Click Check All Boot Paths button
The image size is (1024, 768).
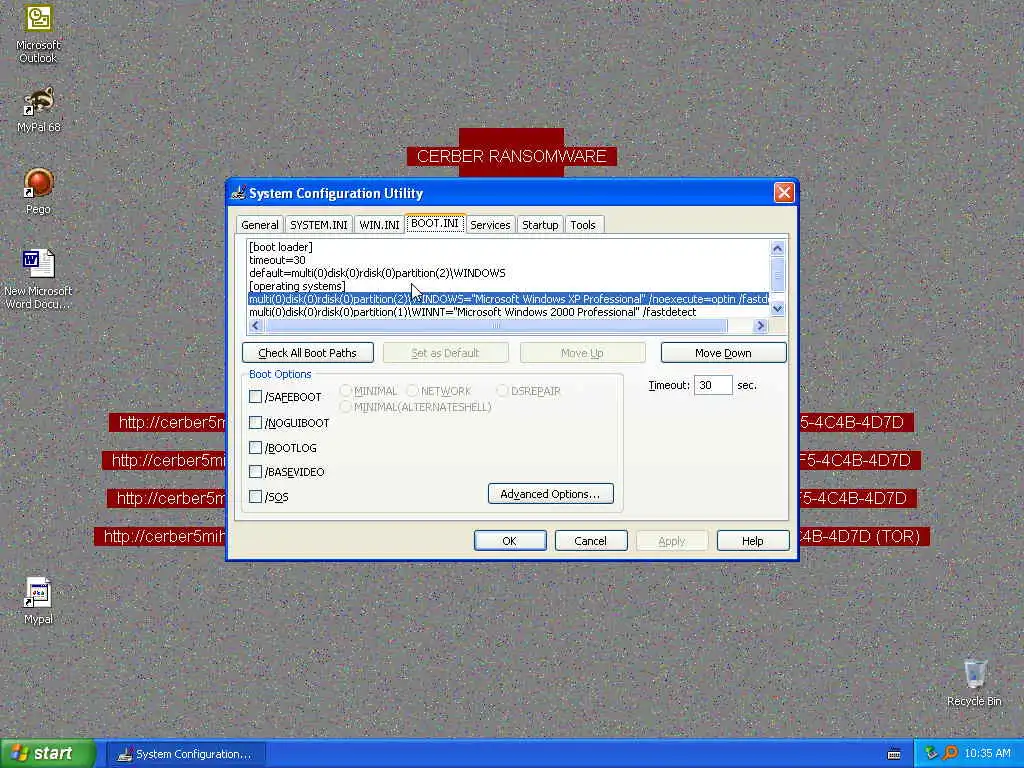[x=308, y=353]
